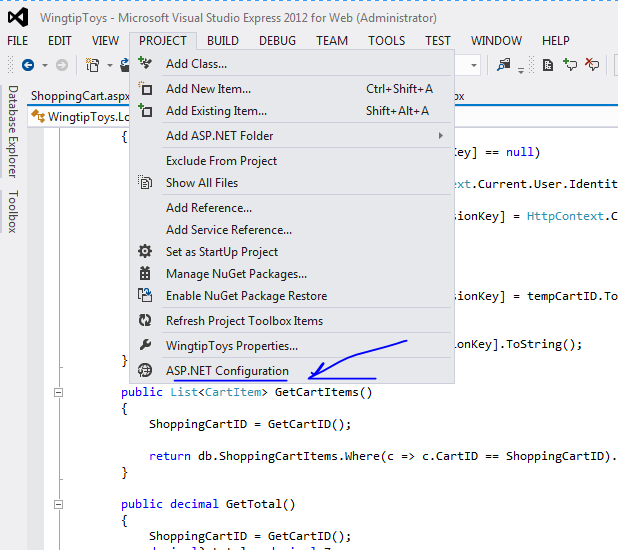Viewport: 618px width, 550px height.
Task: Close the open PROJECT menu
Action: (x=163, y=41)
